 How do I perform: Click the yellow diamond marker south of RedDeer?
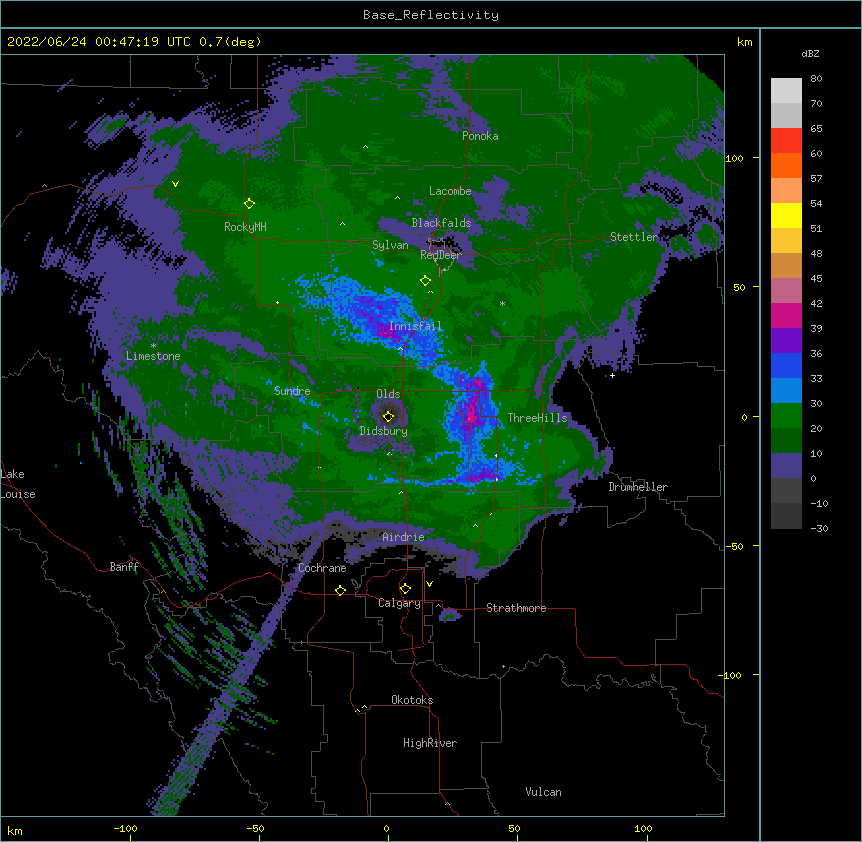click(x=426, y=281)
